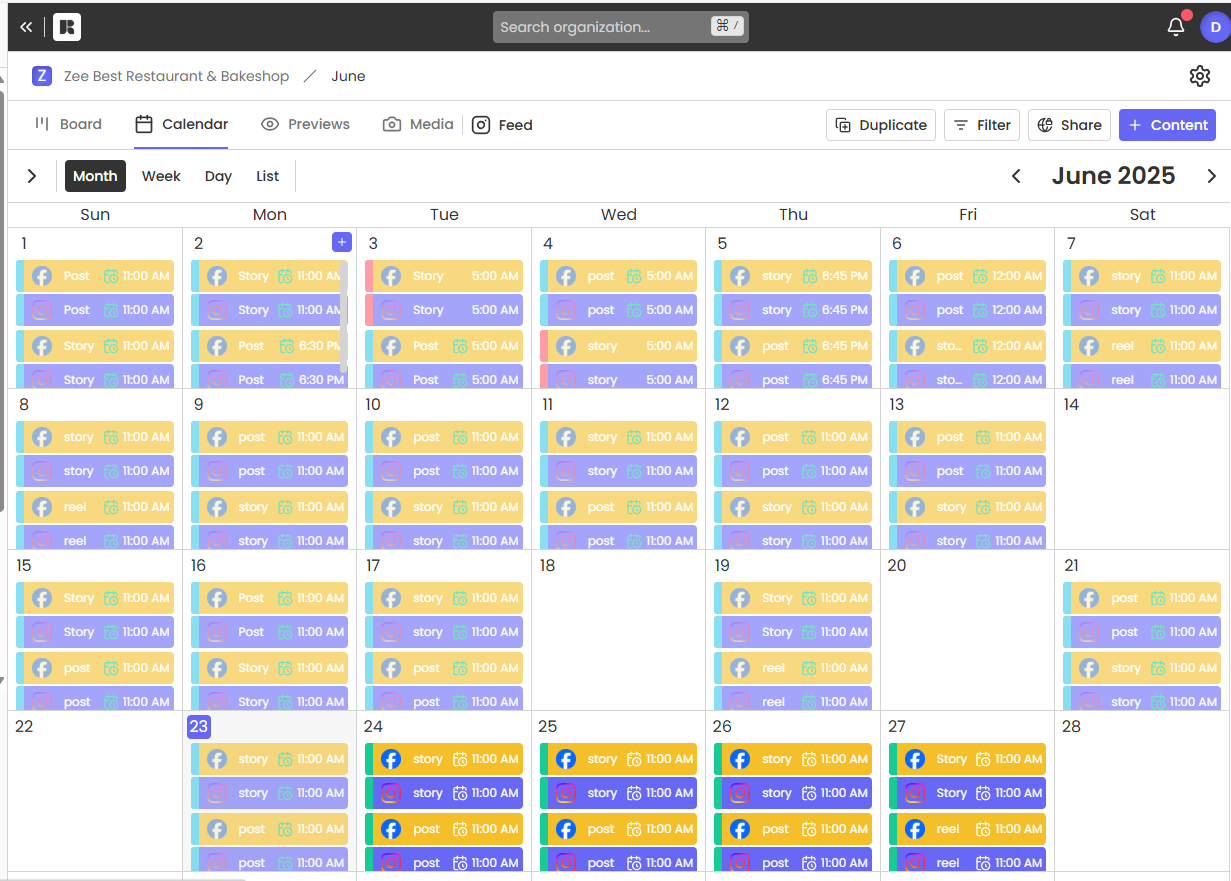
Task: Open Facebook story on June 24
Action: [x=444, y=759]
